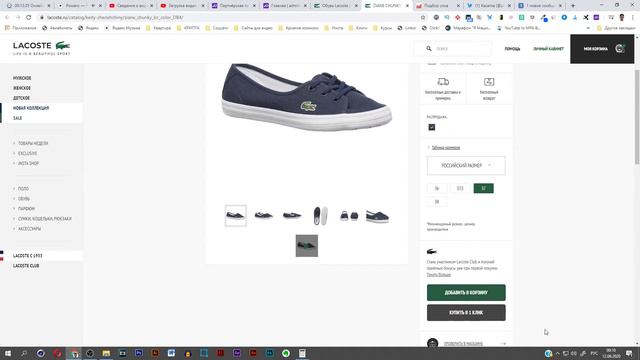Select the navy color swatch checkbox
Image resolution: width=640 pixels, height=360 pixels.
(432, 127)
